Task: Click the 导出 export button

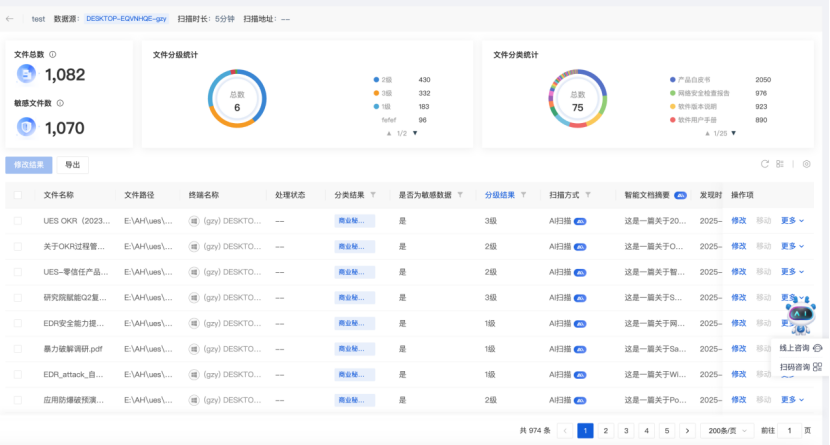Action: tap(73, 165)
